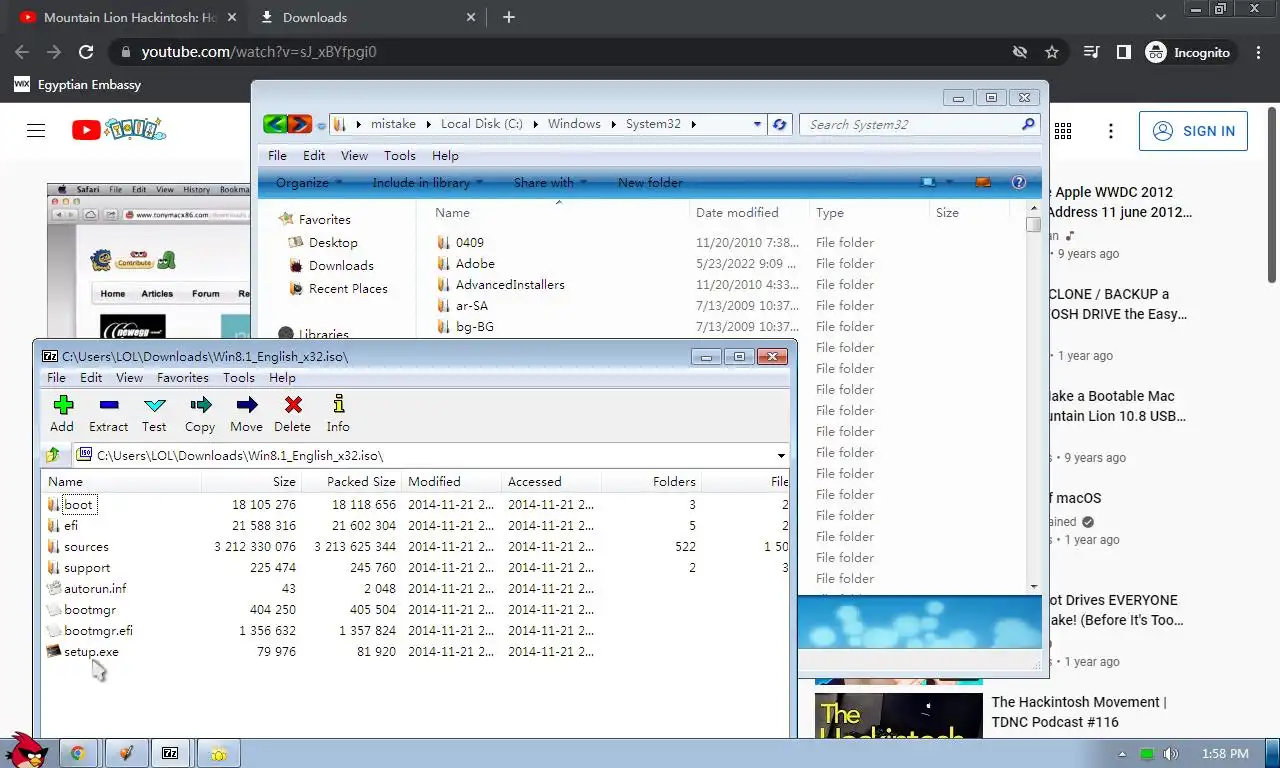Viewport: 1280px width, 768px height.
Task: Select setup.exe in the archive list
Action: point(91,652)
